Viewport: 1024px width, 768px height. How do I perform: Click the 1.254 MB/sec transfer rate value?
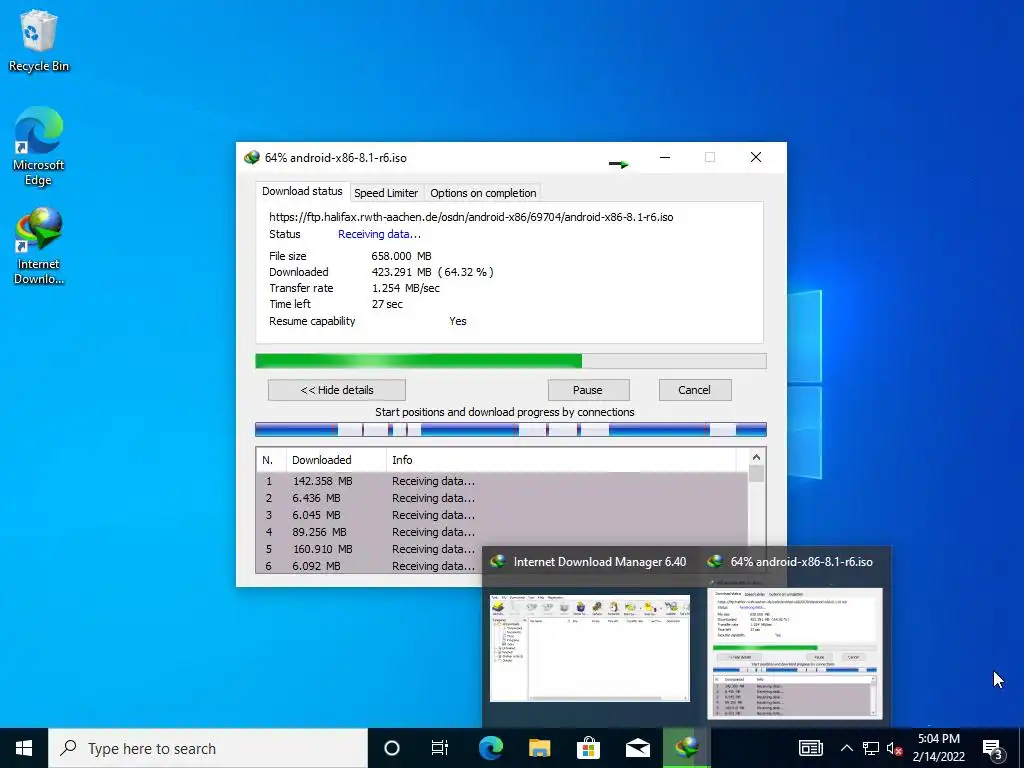[x=406, y=288]
